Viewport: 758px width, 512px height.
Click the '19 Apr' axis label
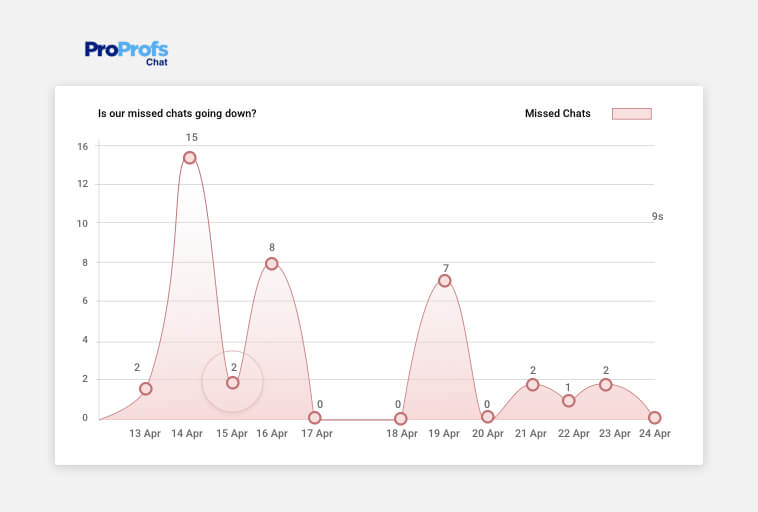(444, 434)
